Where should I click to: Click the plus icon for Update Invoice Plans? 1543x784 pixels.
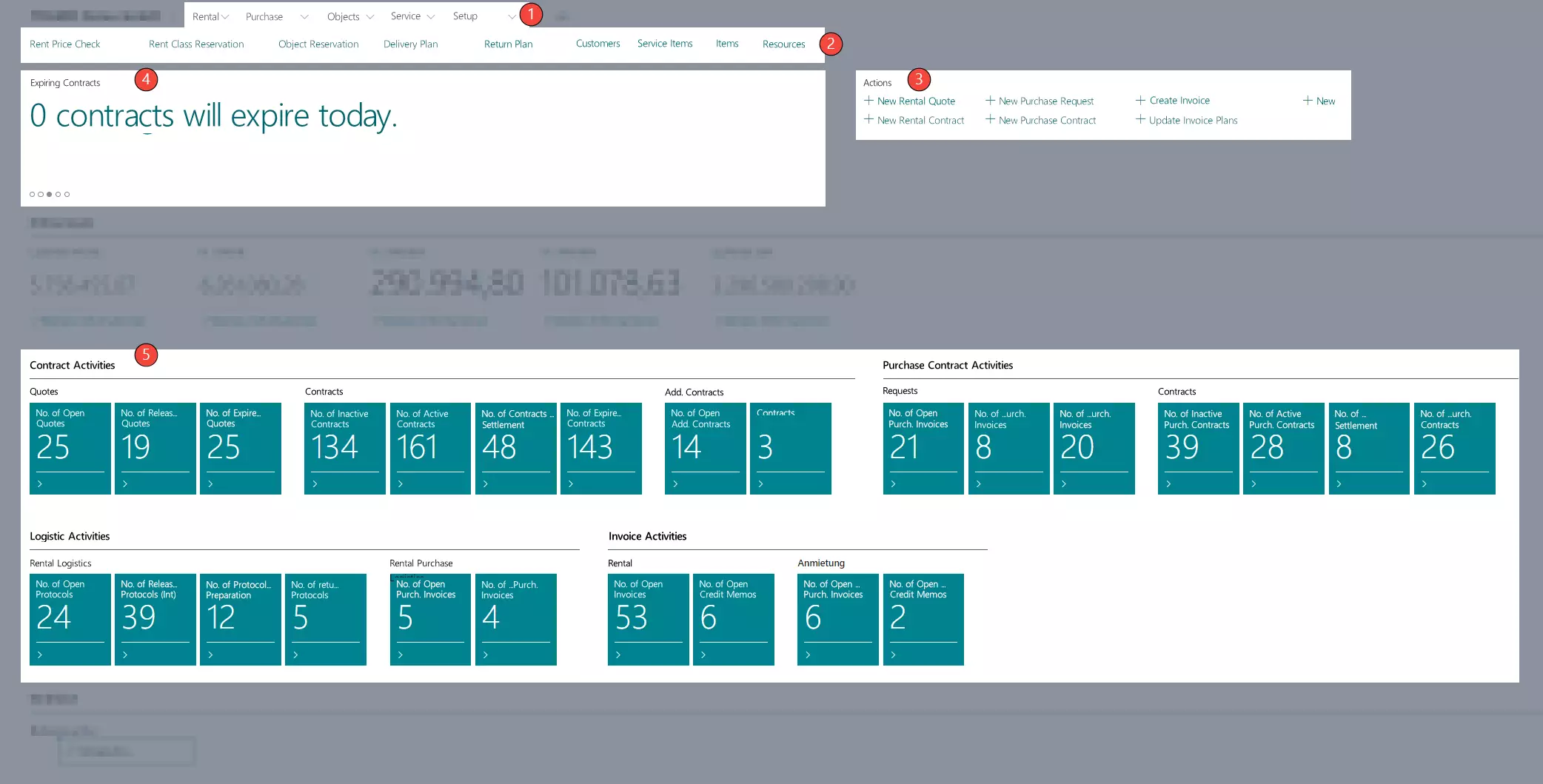click(1141, 119)
